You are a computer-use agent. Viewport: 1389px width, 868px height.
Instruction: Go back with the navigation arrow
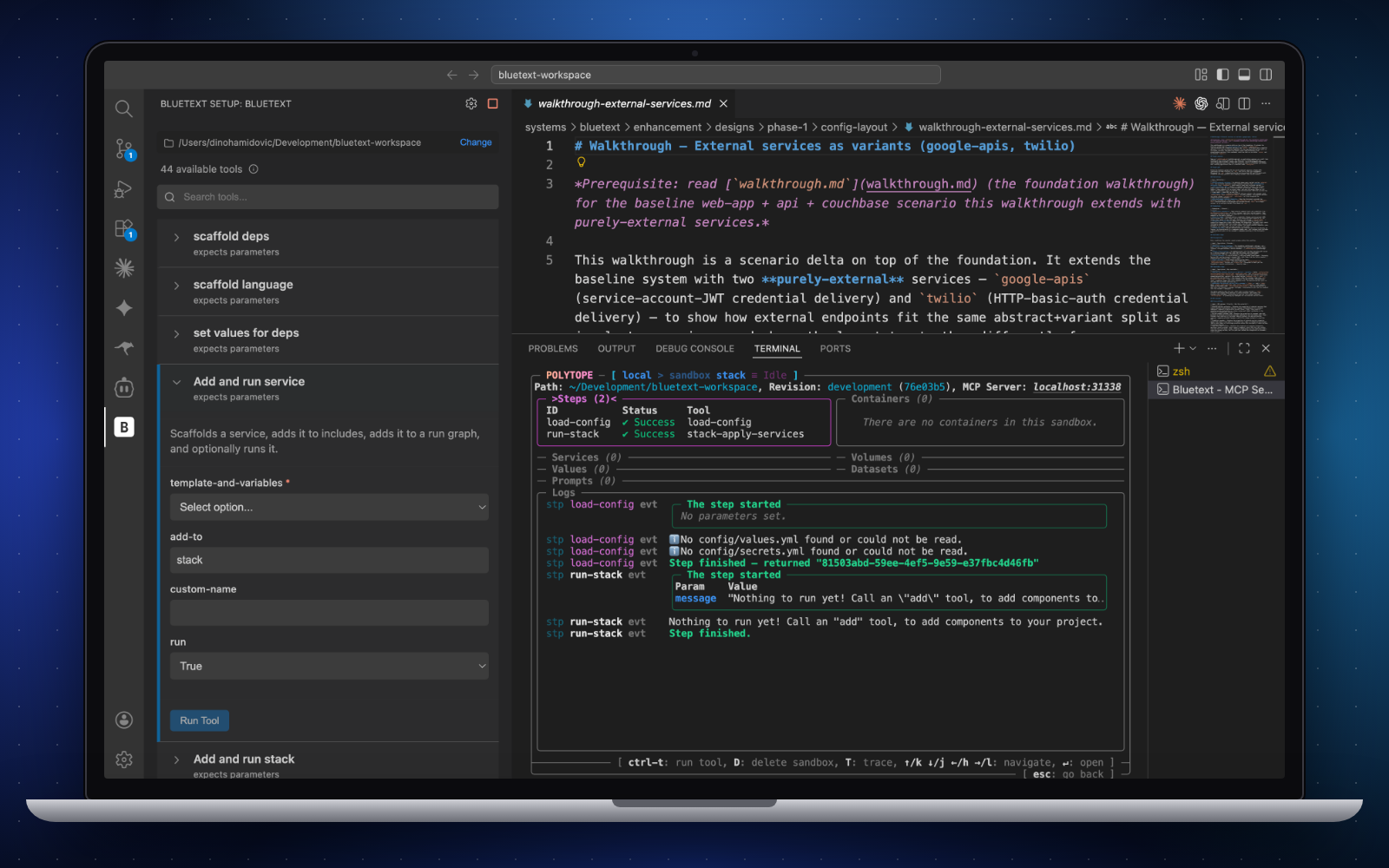(451, 75)
